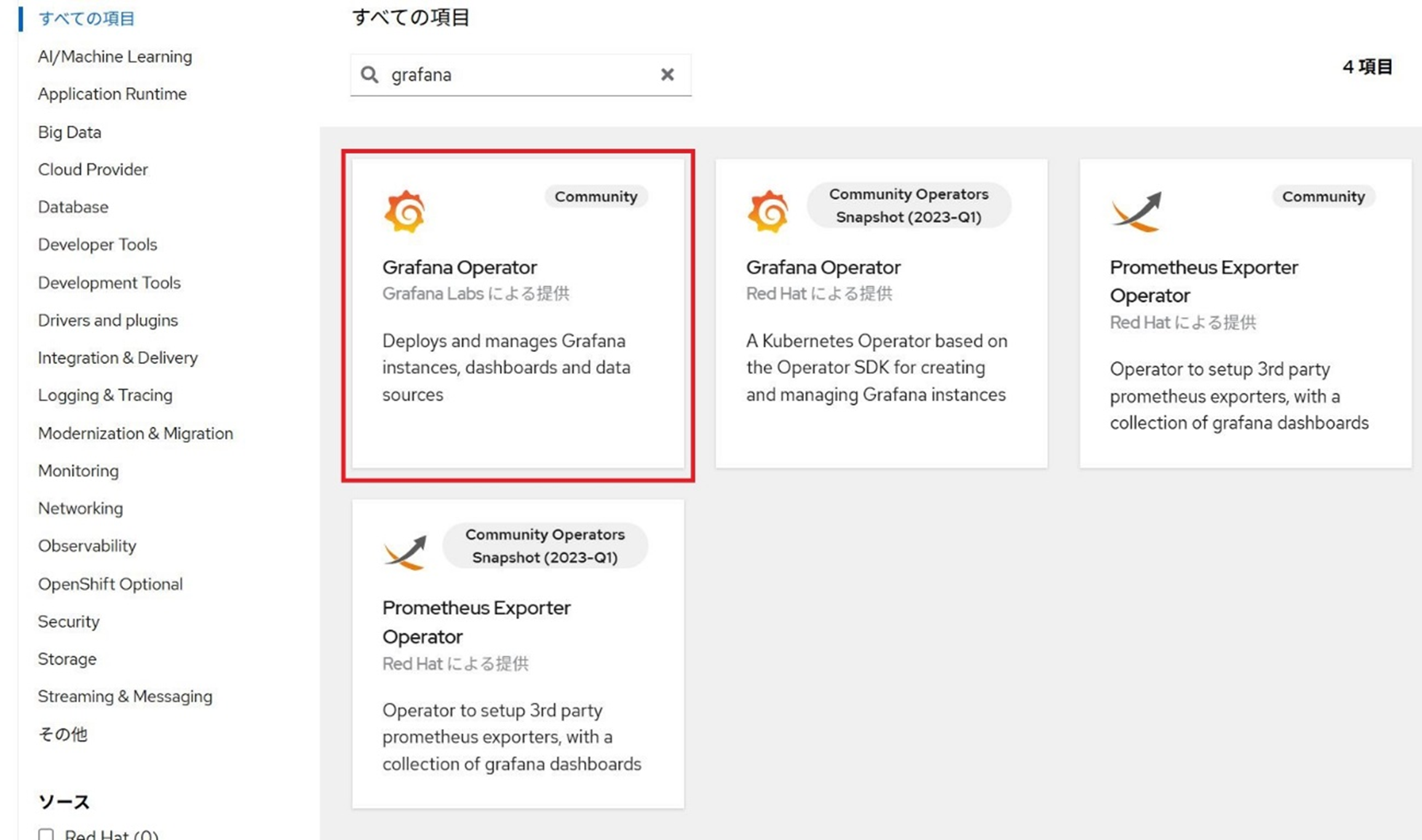Open the Community Prometheus Exporter Operator title
The image size is (1422, 840).
coord(1204,281)
